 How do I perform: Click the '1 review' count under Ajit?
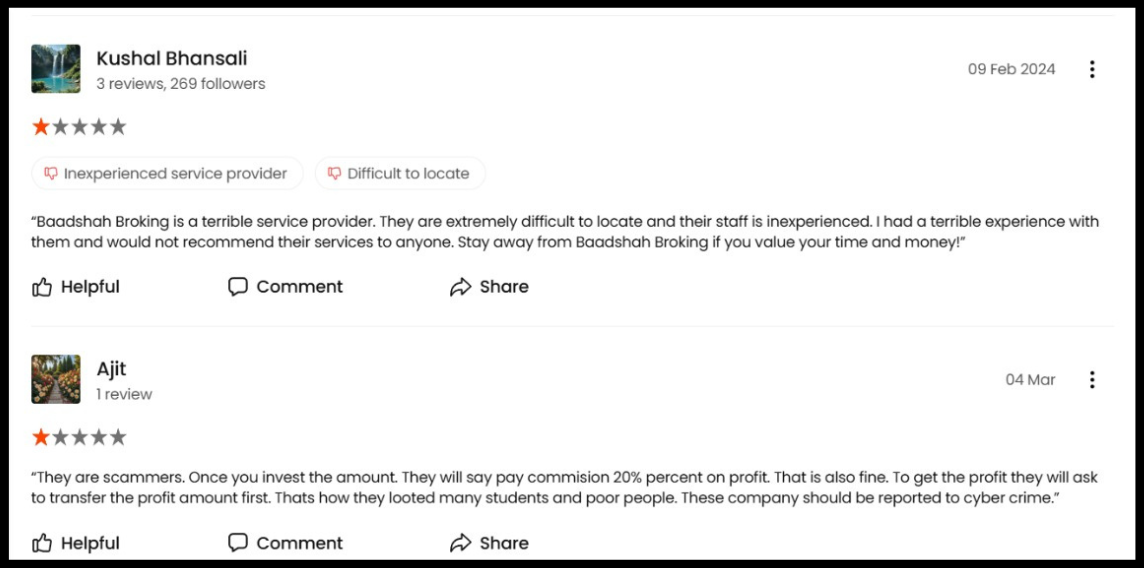(x=124, y=394)
